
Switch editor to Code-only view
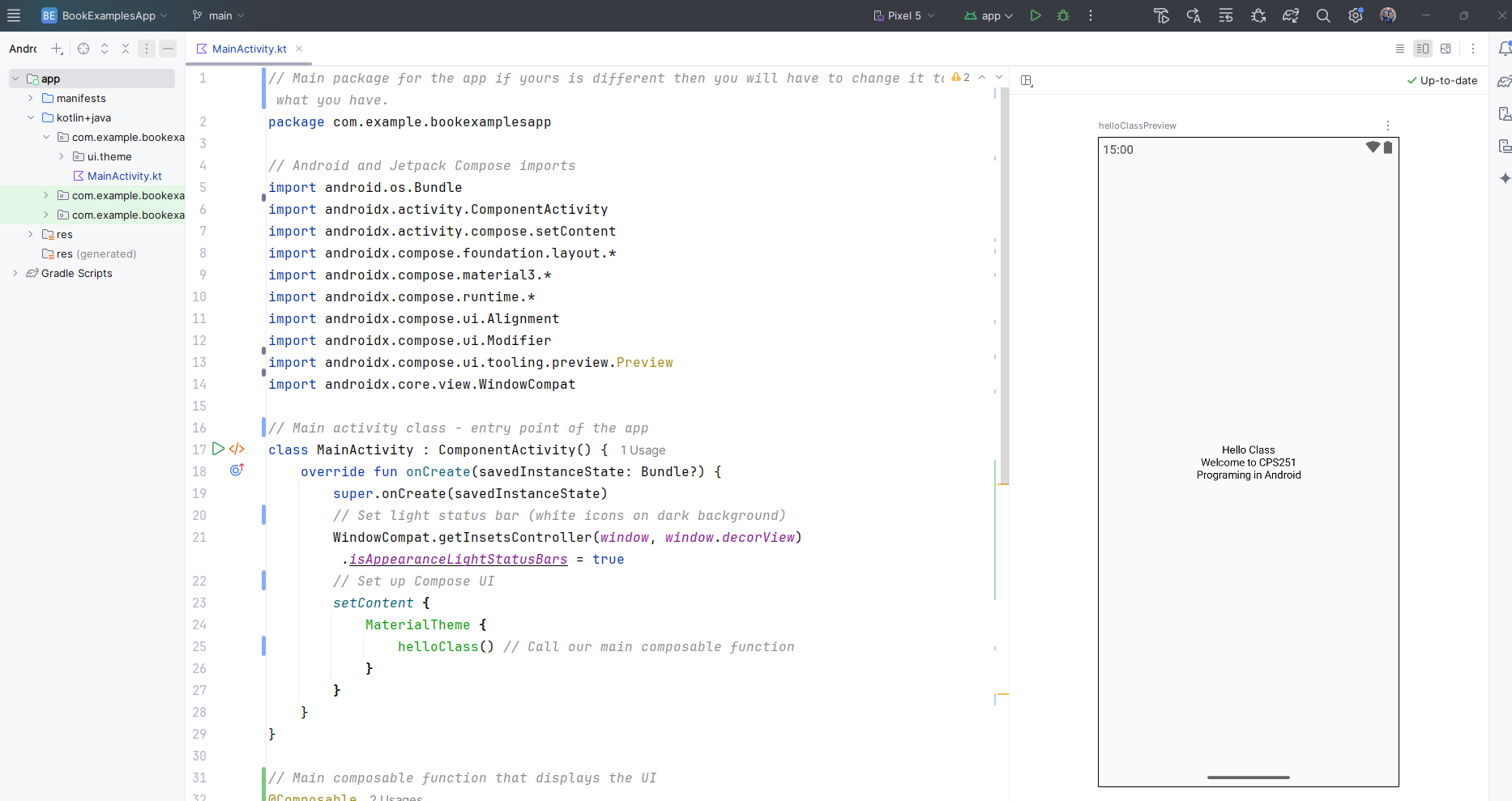click(x=1399, y=49)
